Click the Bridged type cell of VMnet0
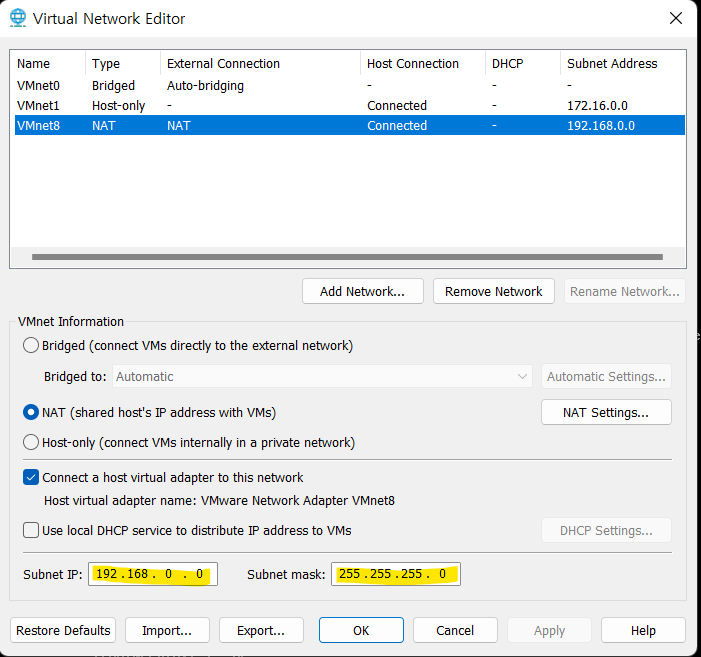The image size is (701, 657). pyautogui.click(x=113, y=85)
